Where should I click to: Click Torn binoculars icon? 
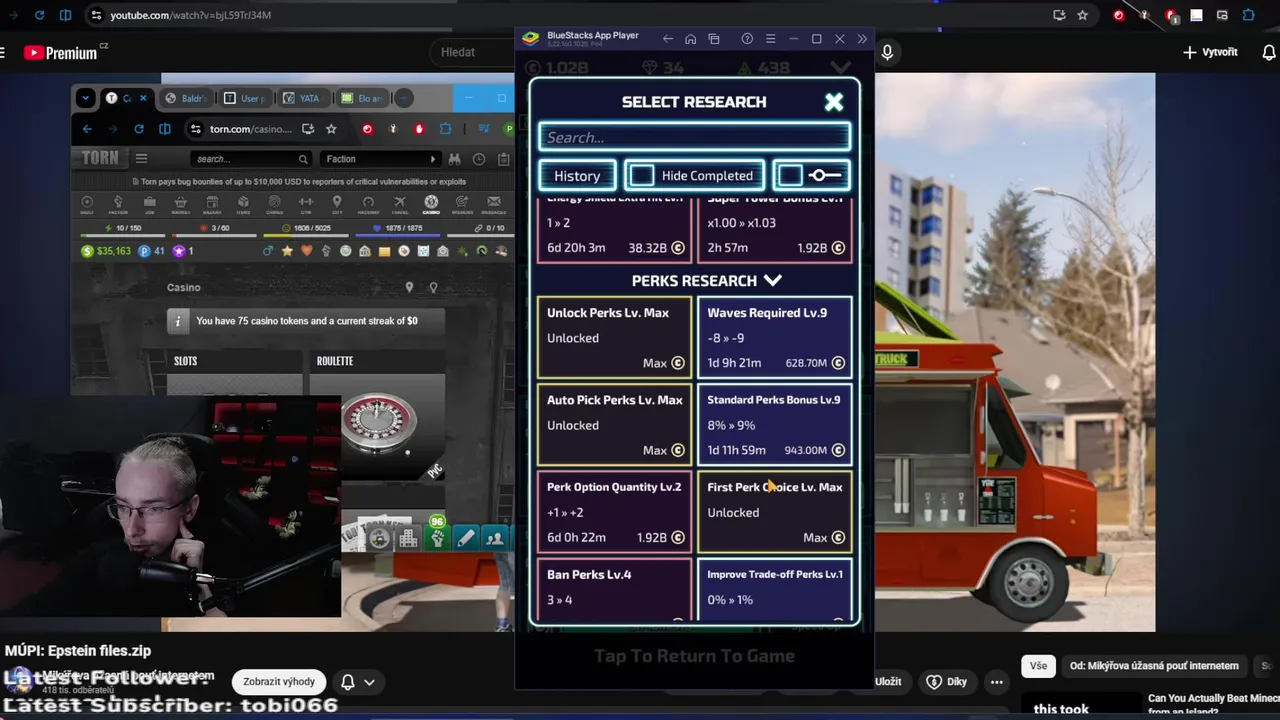click(x=454, y=159)
